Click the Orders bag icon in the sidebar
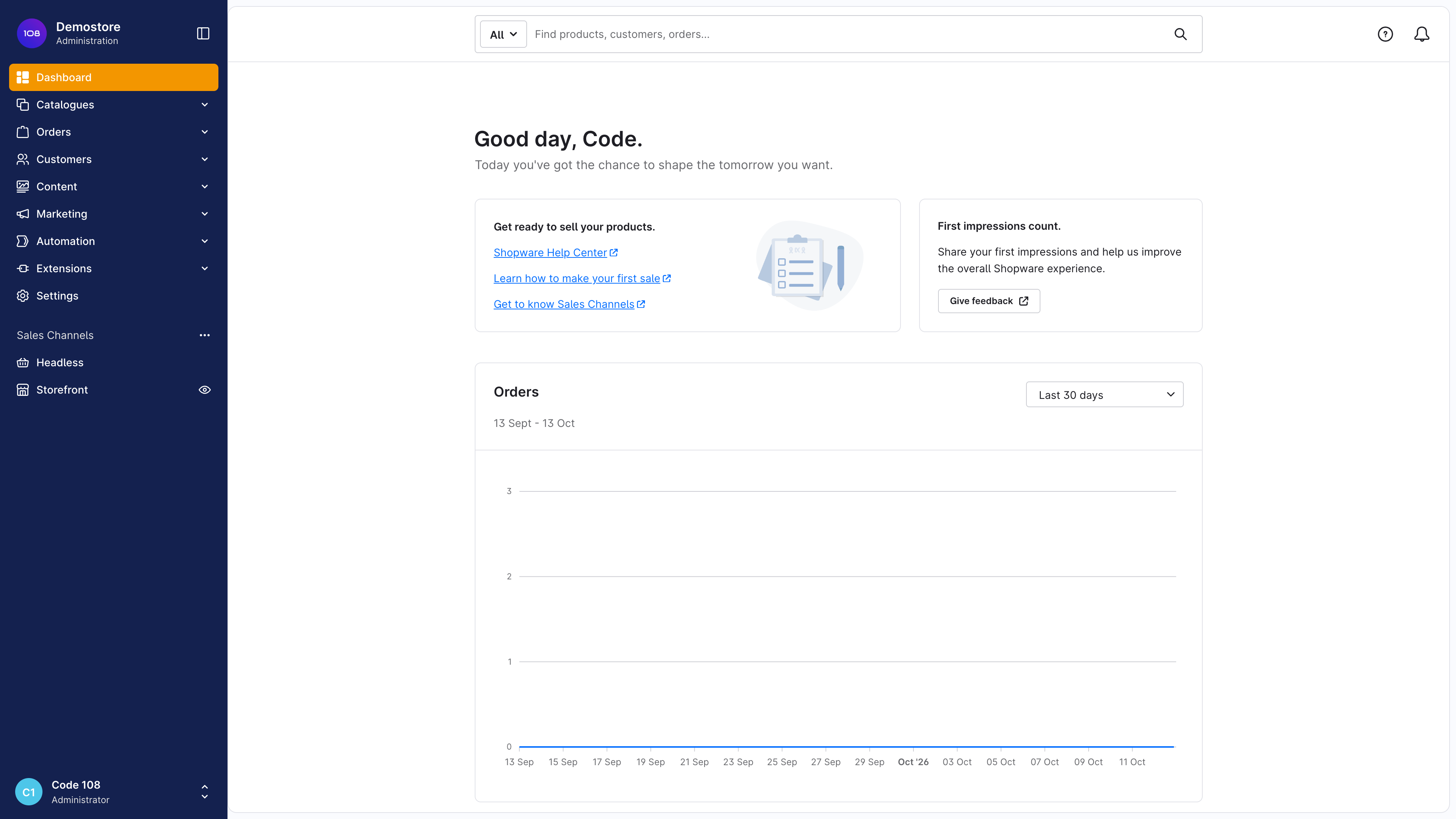 tap(23, 132)
